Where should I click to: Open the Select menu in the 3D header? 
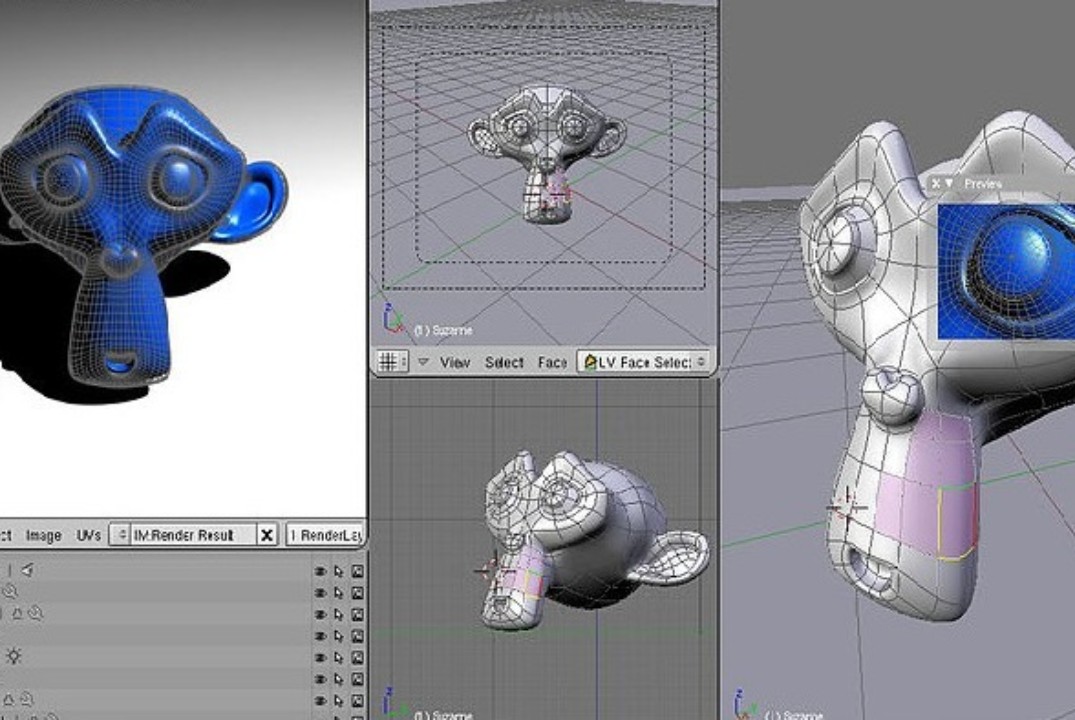(504, 362)
